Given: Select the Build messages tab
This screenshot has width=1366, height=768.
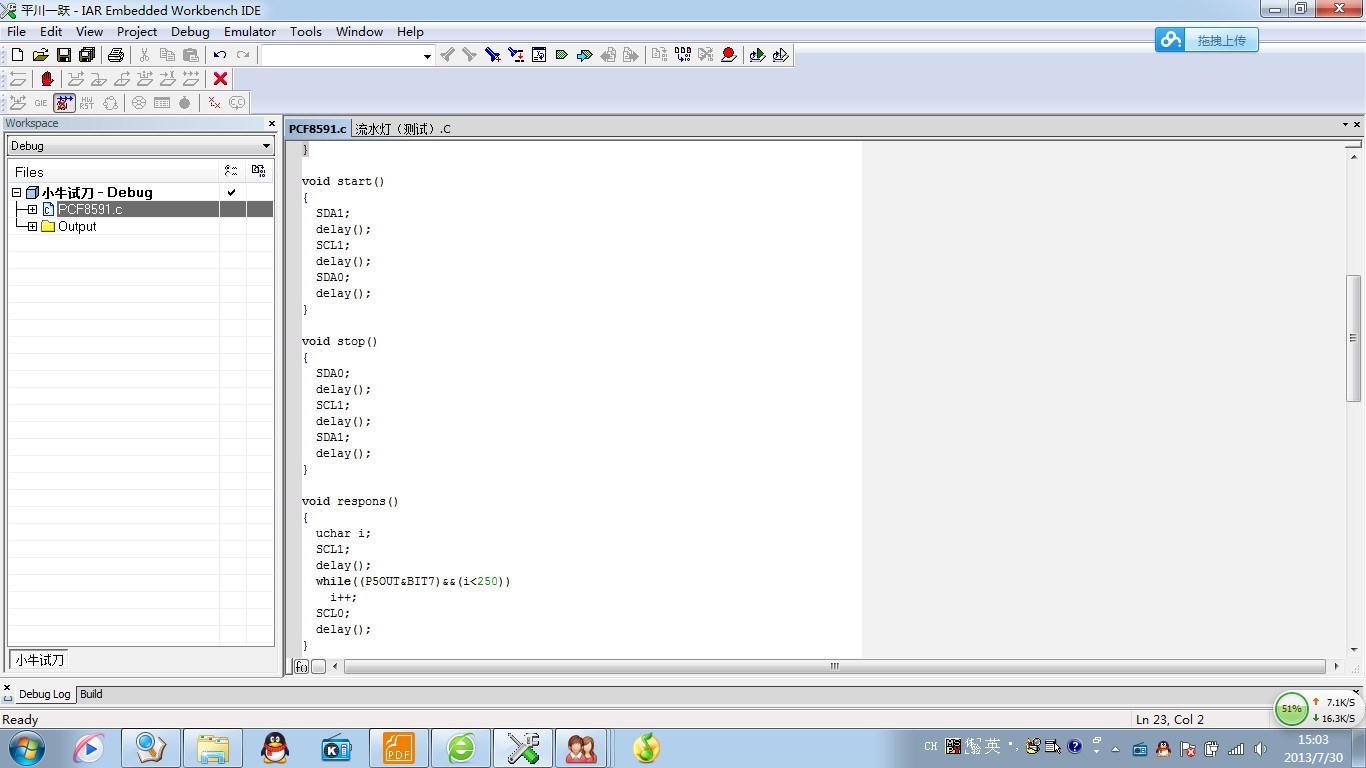Looking at the screenshot, I should (x=91, y=694).
